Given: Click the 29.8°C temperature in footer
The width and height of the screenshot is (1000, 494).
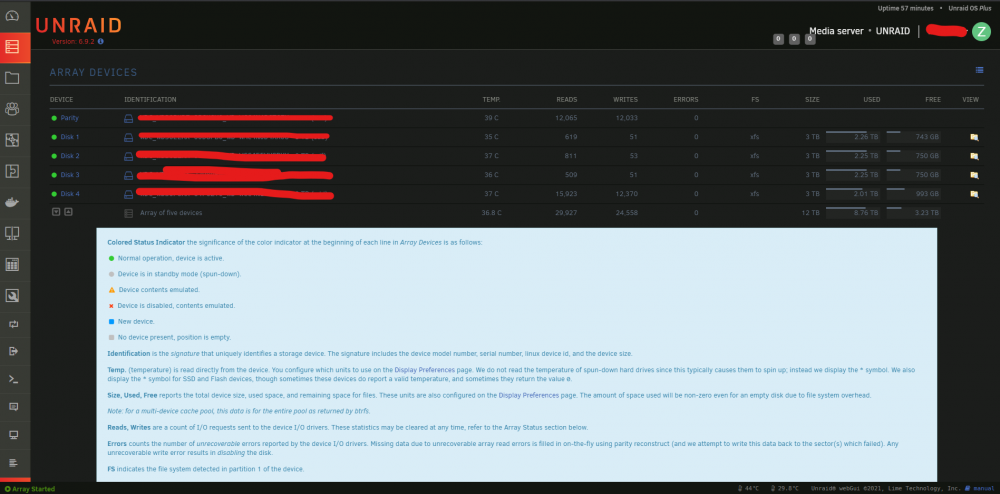Looking at the screenshot, I should pyautogui.click(x=785, y=489).
